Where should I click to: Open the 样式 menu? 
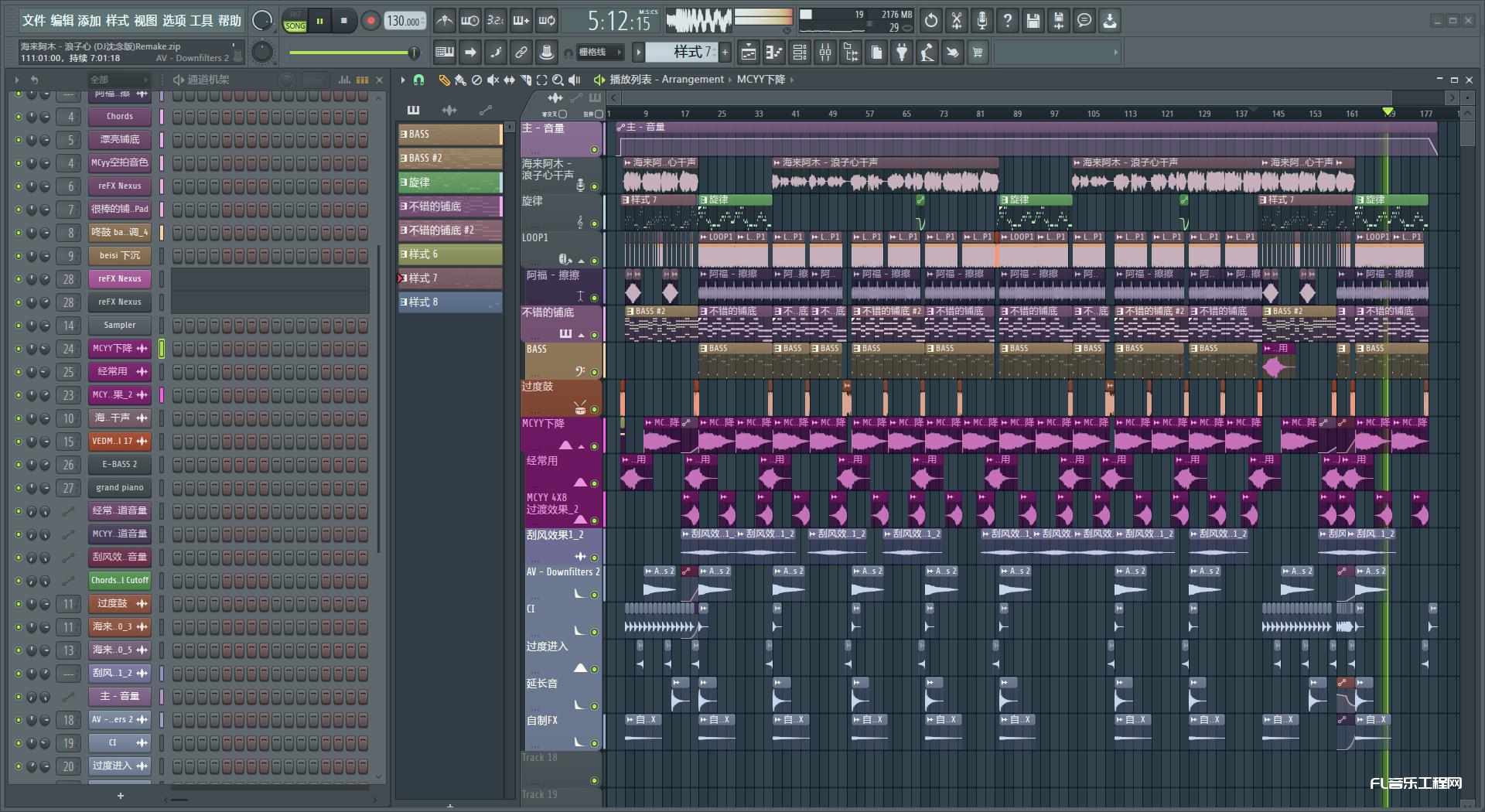tap(118, 21)
